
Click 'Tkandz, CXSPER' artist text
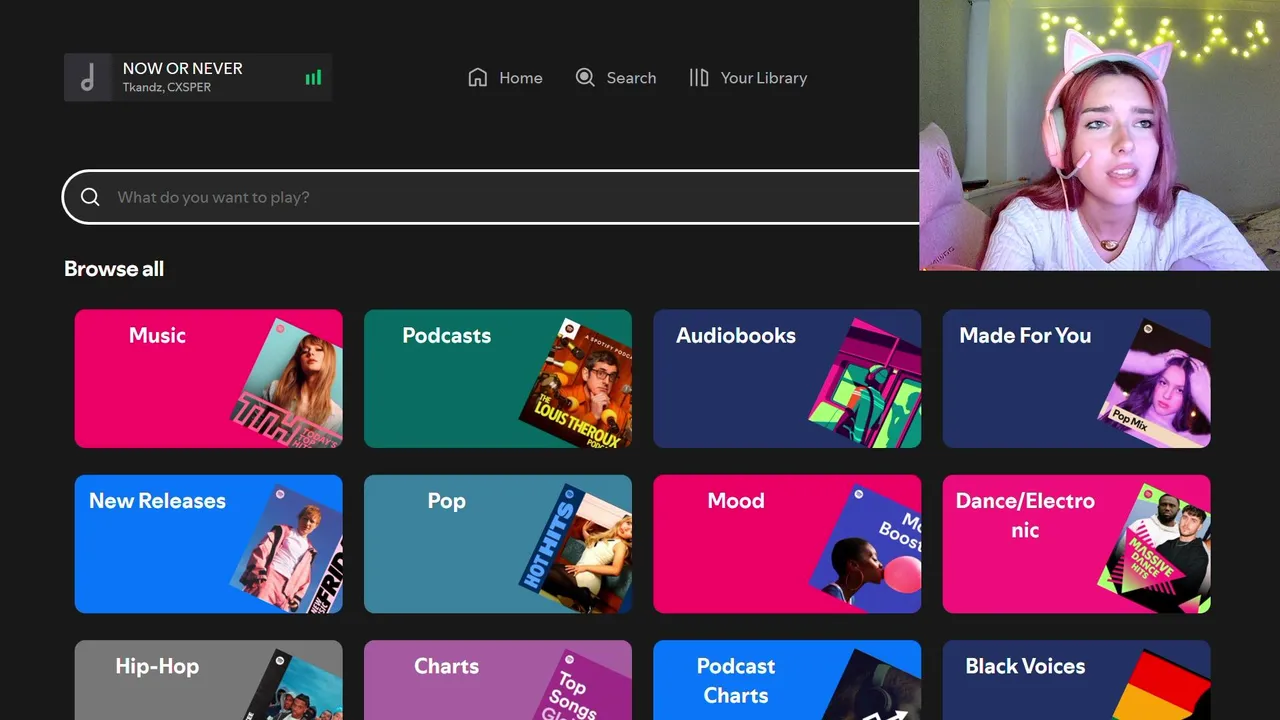pos(167,88)
